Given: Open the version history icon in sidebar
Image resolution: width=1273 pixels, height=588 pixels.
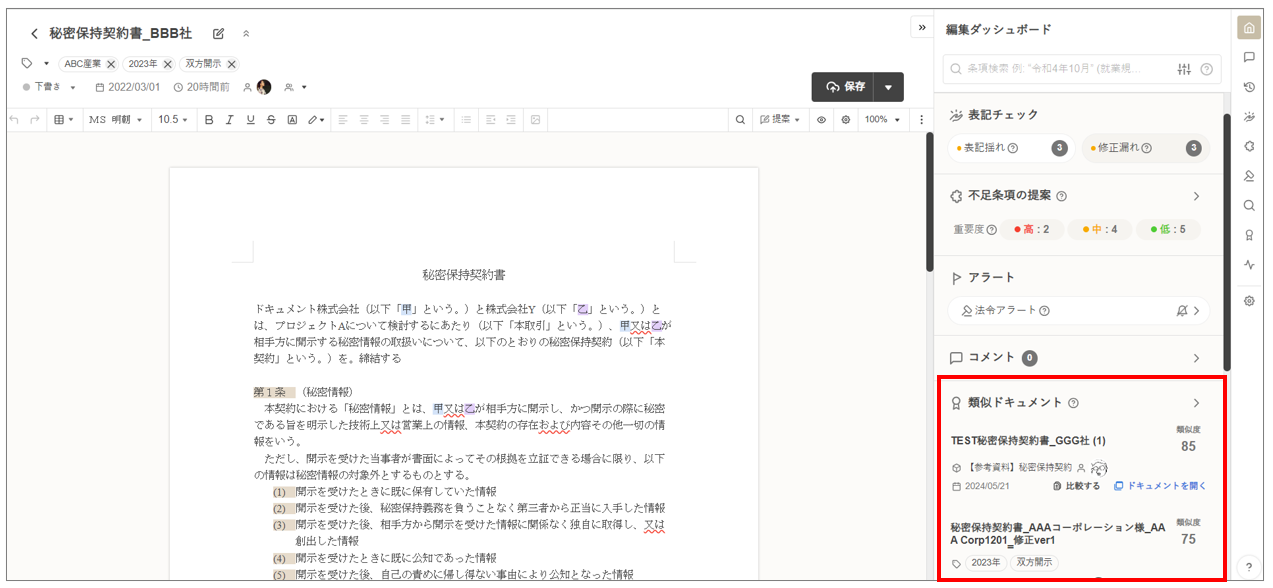Looking at the screenshot, I should [x=1249, y=87].
